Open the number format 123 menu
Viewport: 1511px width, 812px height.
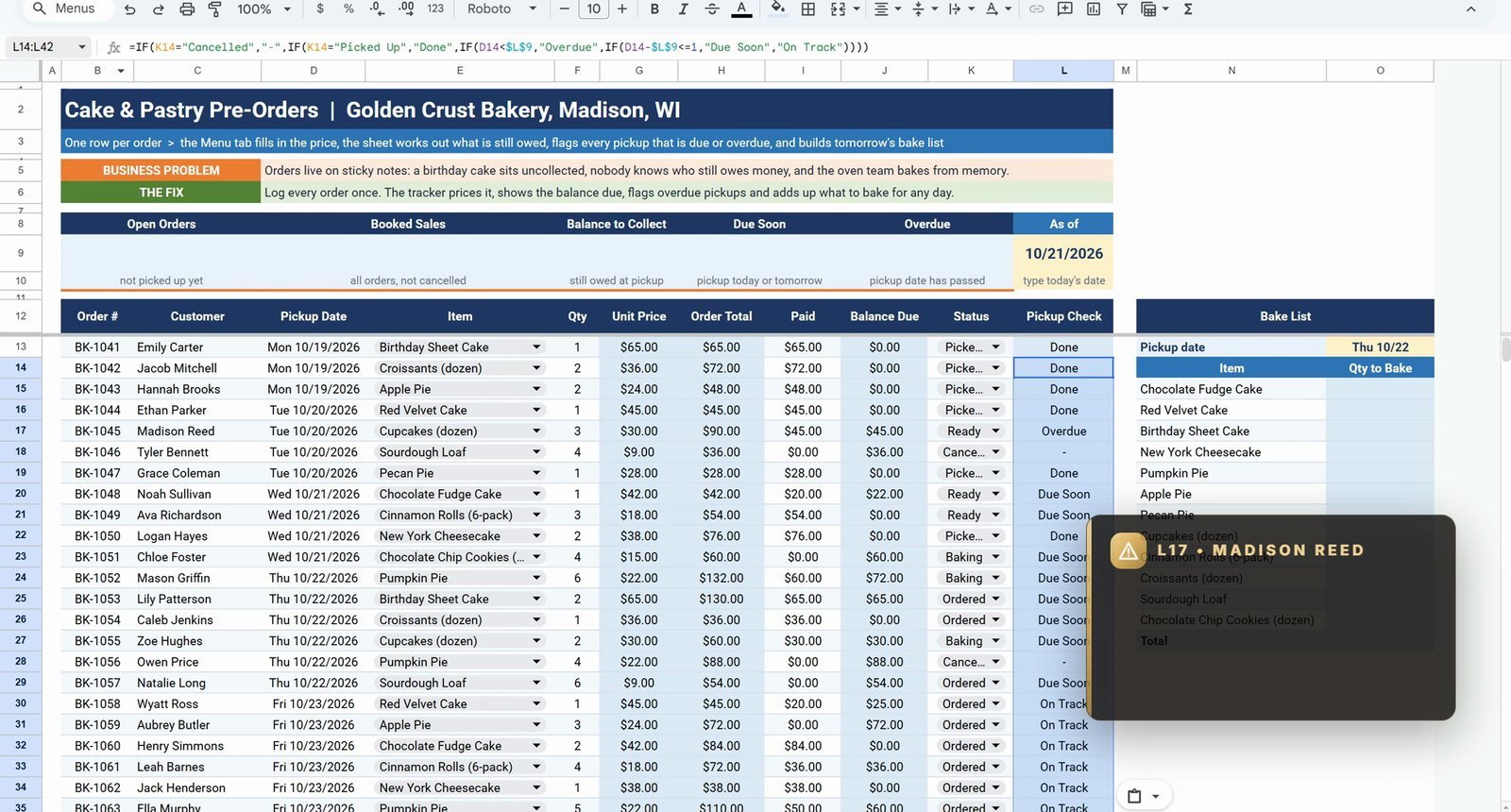pos(435,8)
